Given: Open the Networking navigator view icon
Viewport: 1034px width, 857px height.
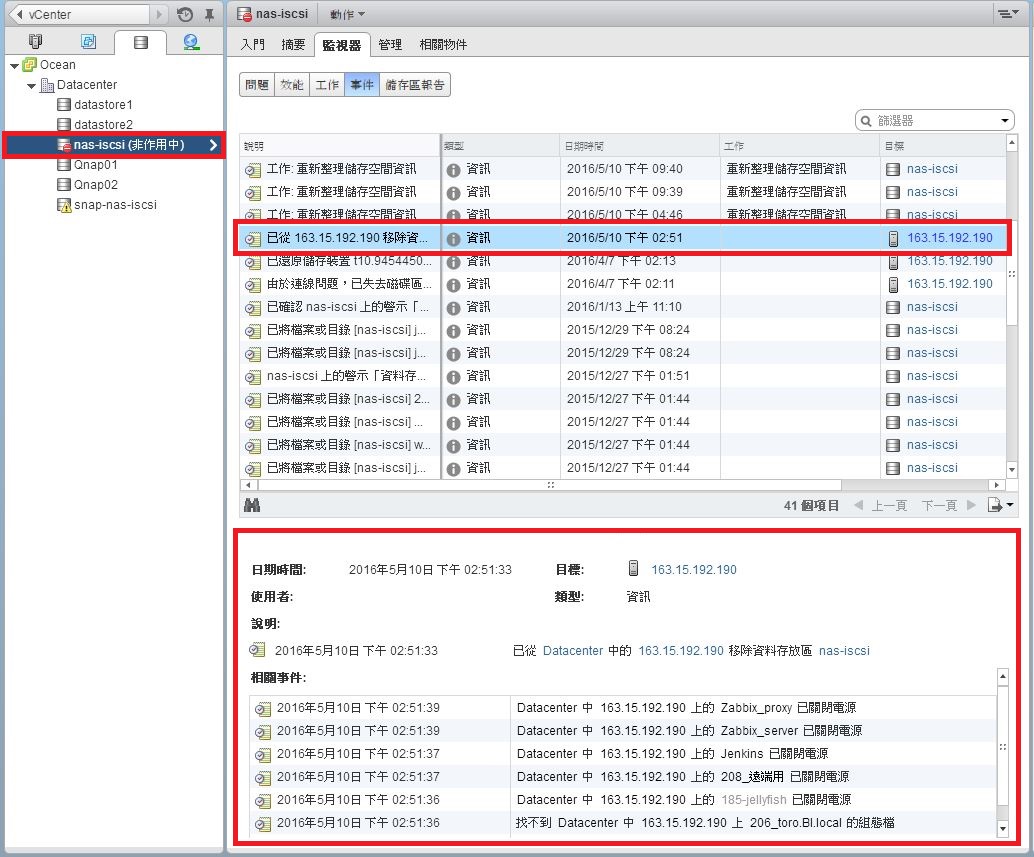Looking at the screenshot, I should coord(191,42).
